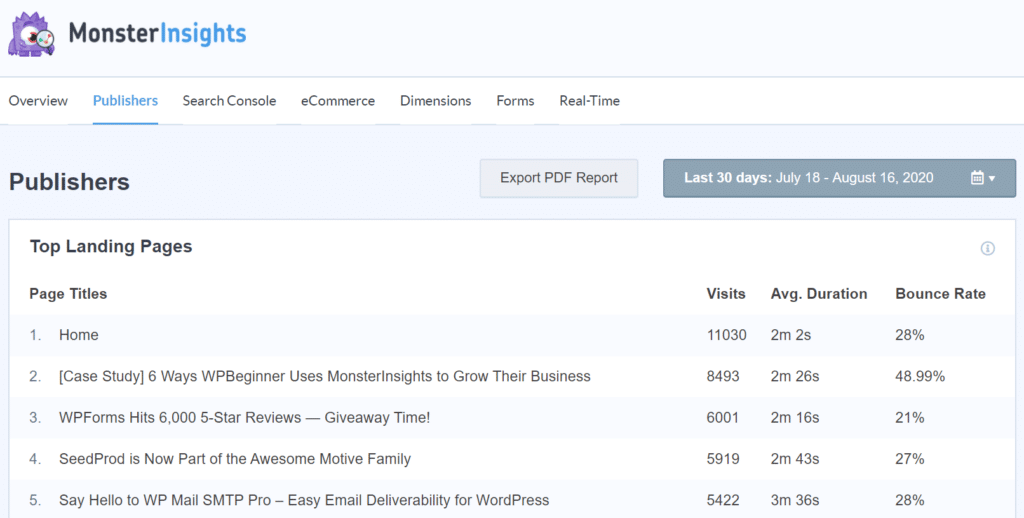
Task: Click the Publishers page heading
Action: coord(69,182)
